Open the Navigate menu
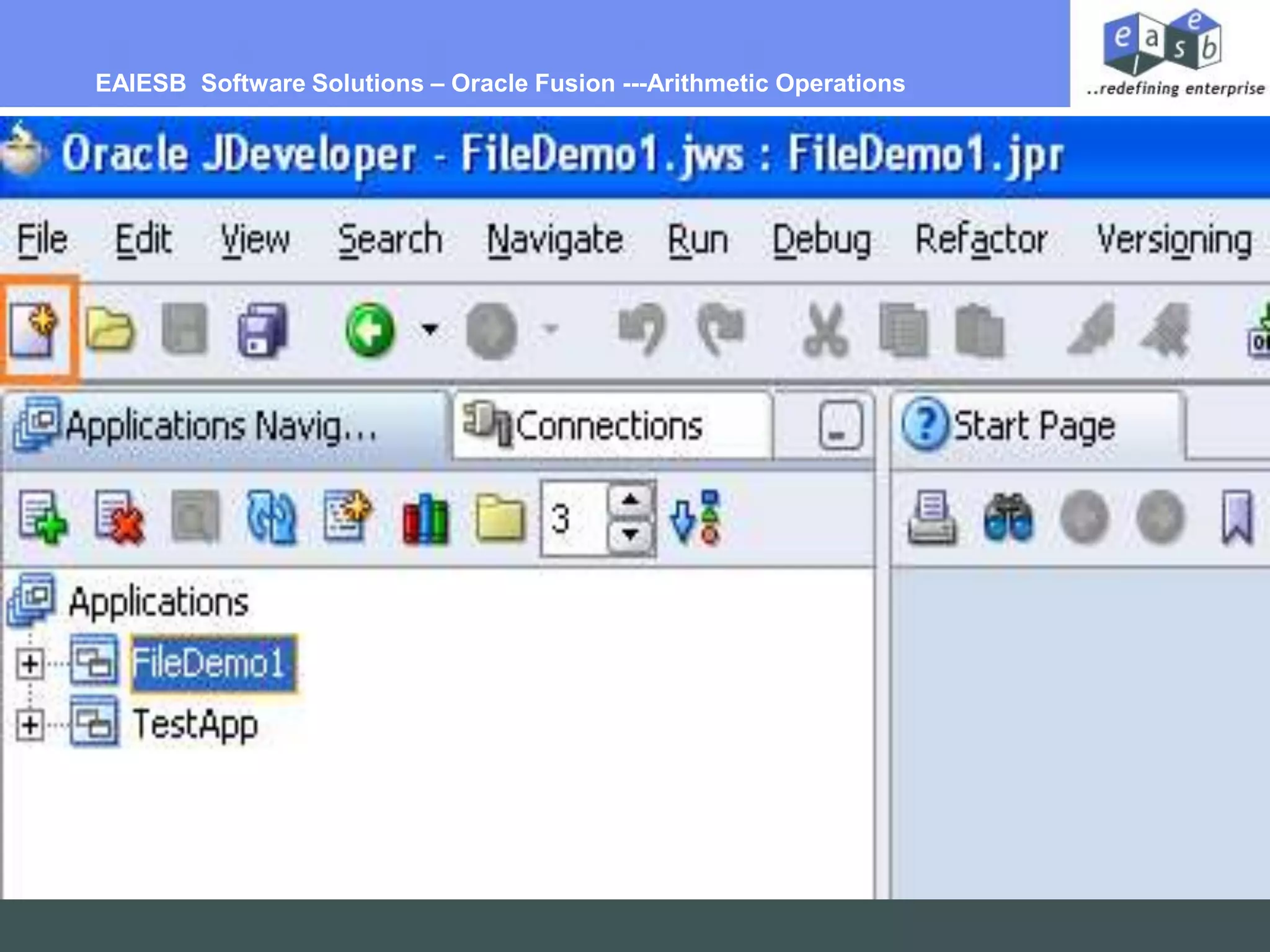 554,240
